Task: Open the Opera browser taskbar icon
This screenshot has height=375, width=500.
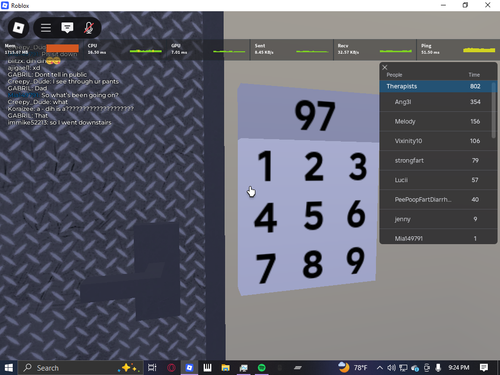Action: (171, 368)
